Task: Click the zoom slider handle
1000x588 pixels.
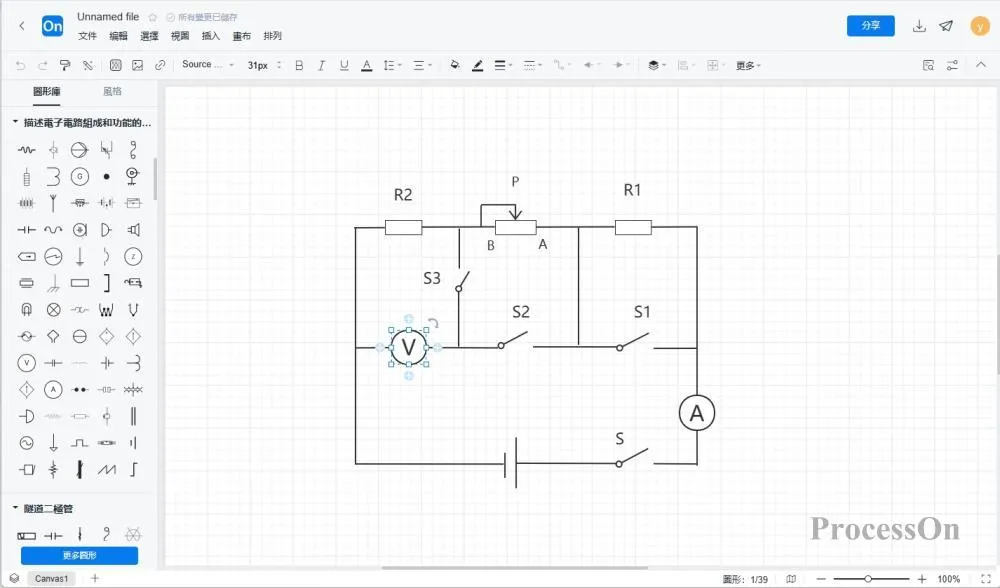Action: (x=868, y=578)
